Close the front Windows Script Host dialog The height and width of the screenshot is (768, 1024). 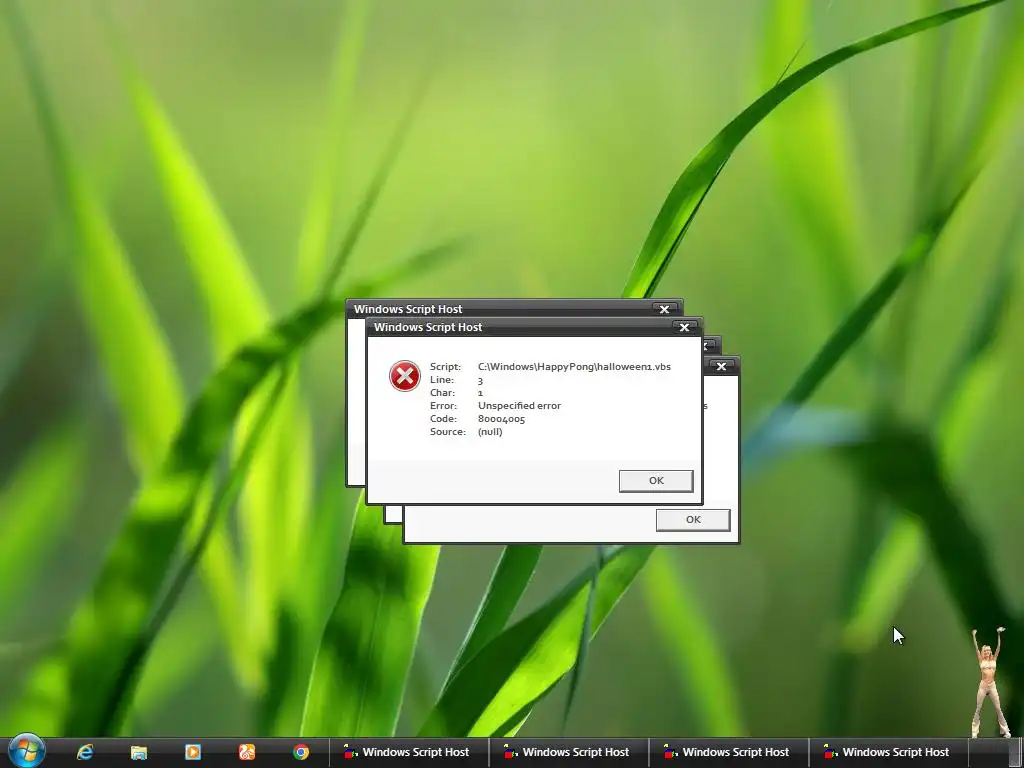(x=684, y=327)
